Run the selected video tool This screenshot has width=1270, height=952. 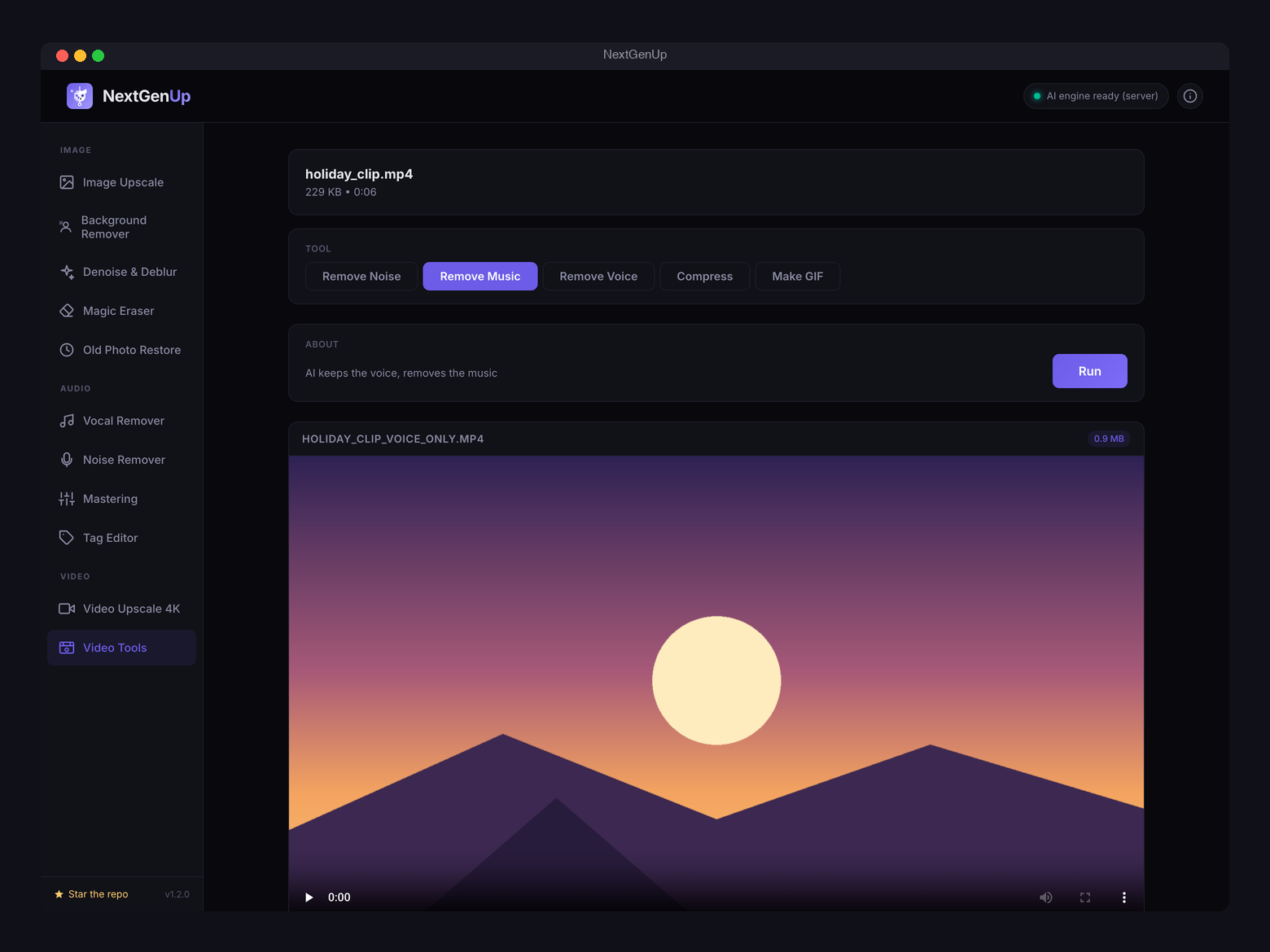1090,371
